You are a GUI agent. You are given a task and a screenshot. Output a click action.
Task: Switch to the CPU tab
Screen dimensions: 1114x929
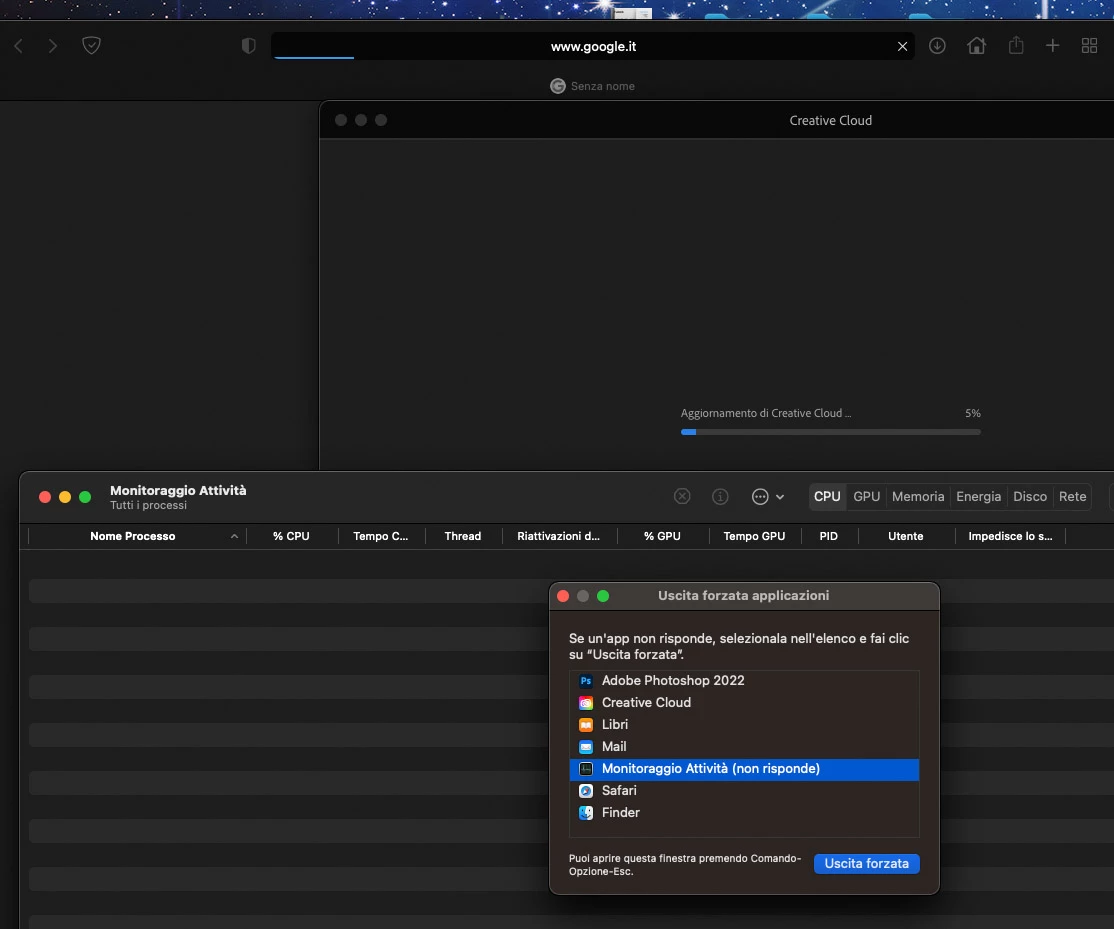coord(827,496)
